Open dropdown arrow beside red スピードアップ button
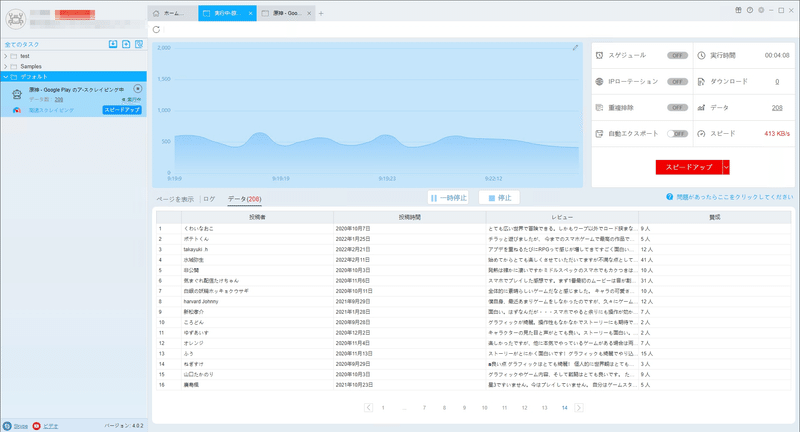Screen dimensions: 800x432 726,167
